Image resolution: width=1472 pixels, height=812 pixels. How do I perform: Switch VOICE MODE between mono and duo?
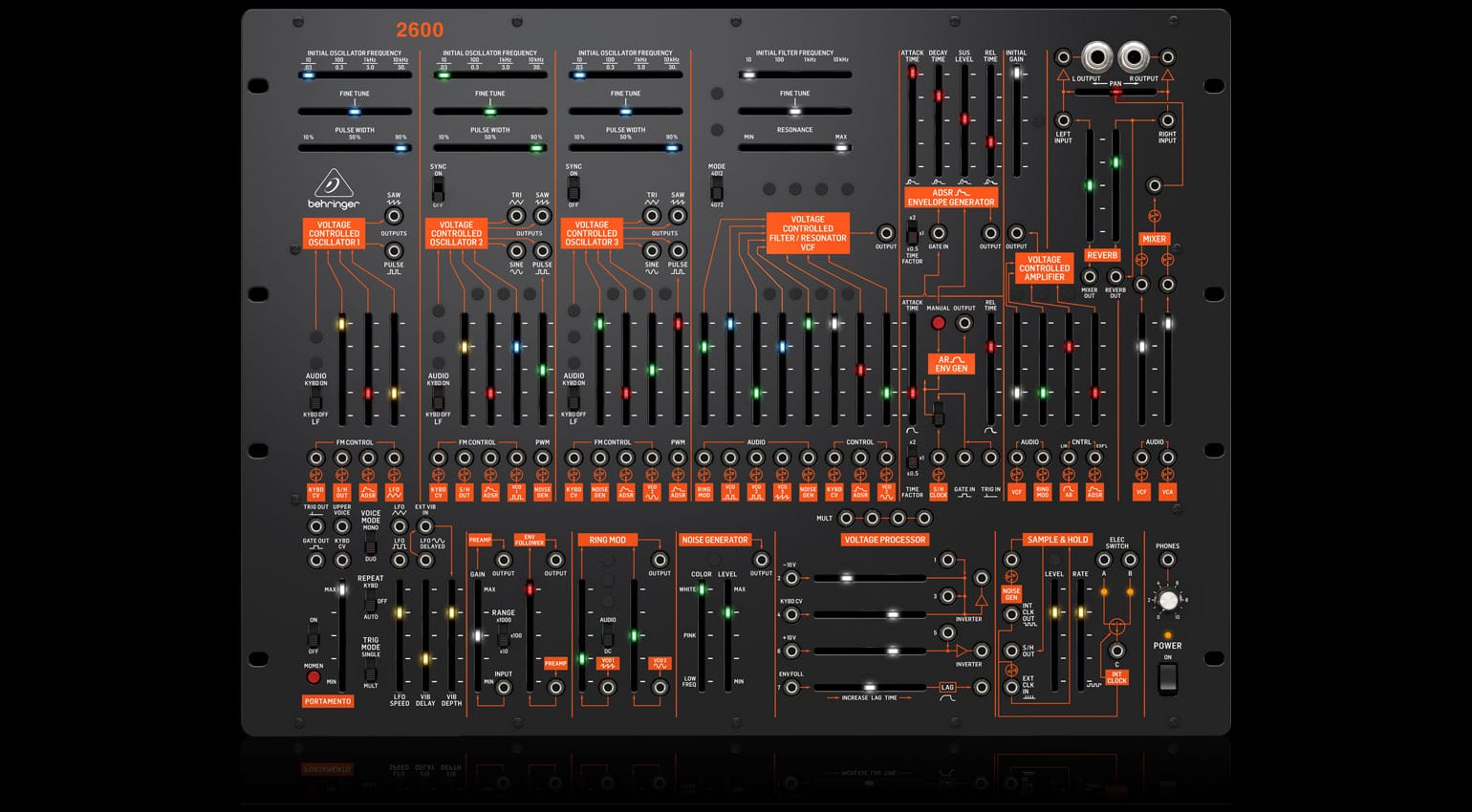(371, 546)
